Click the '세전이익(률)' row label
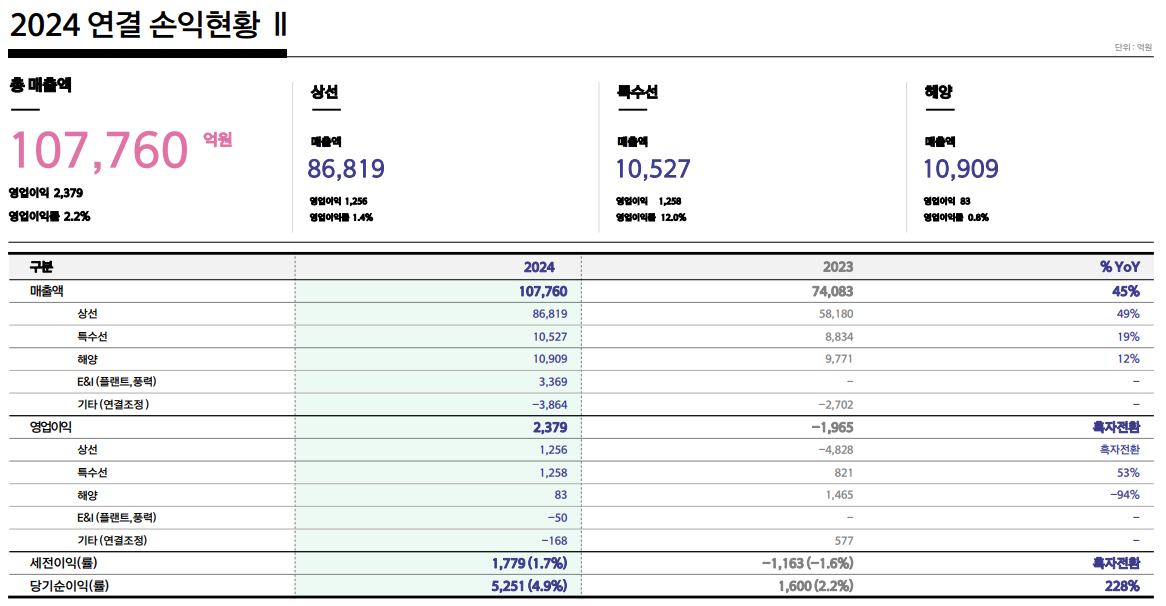 pos(63,563)
